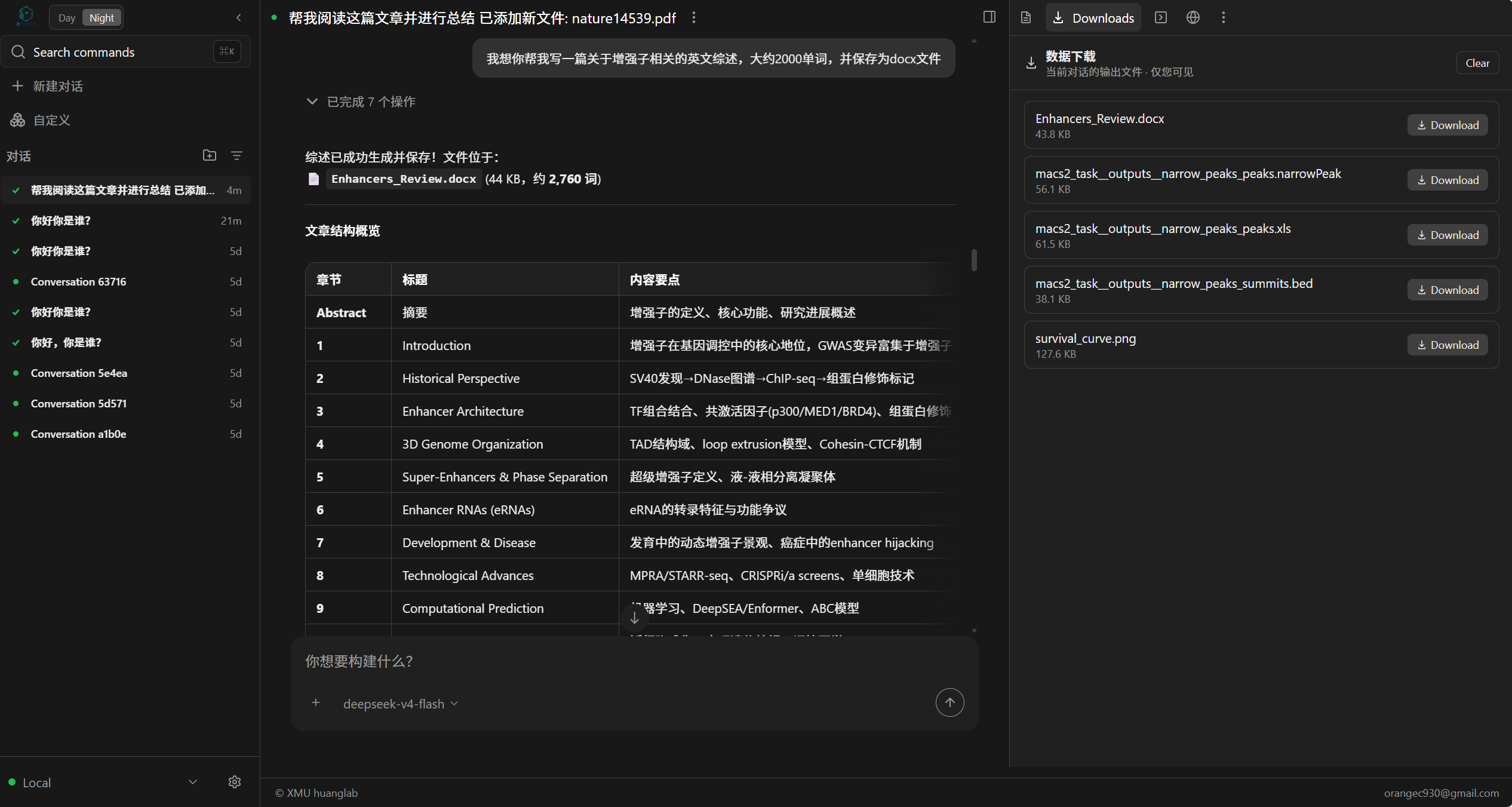Open Conversation 5e4ea

tap(126, 373)
